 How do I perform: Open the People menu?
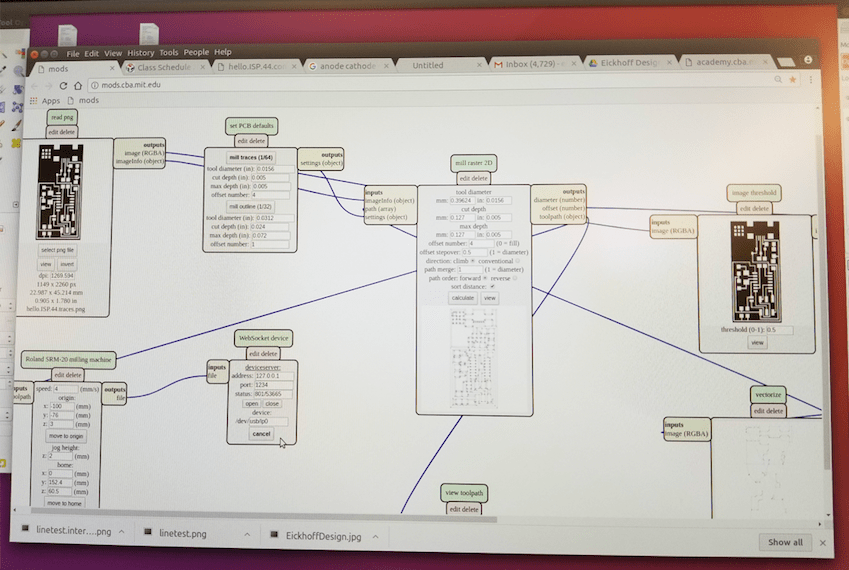click(x=196, y=52)
